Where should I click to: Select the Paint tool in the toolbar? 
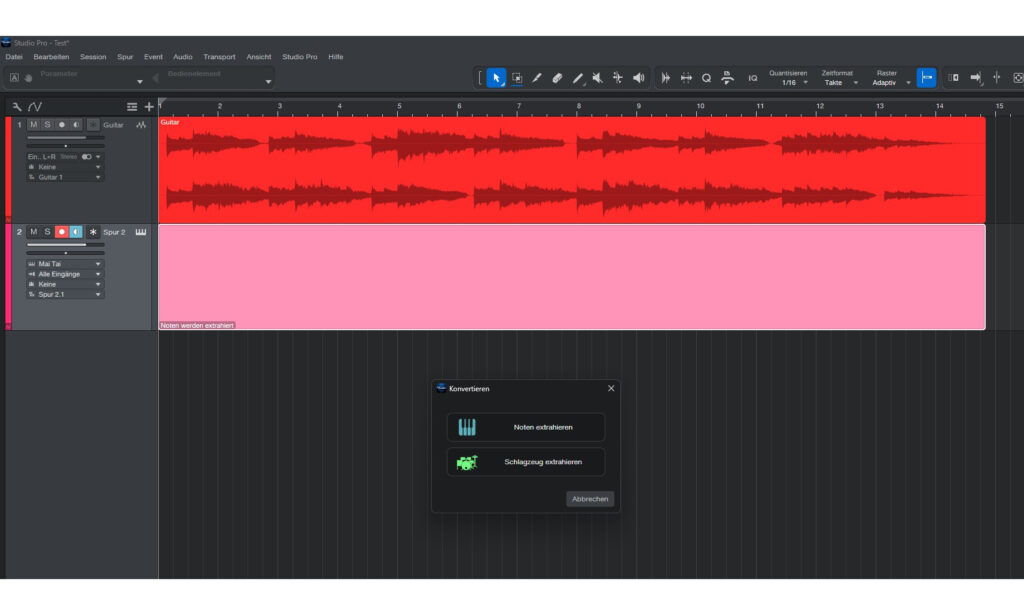[x=537, y=78]
